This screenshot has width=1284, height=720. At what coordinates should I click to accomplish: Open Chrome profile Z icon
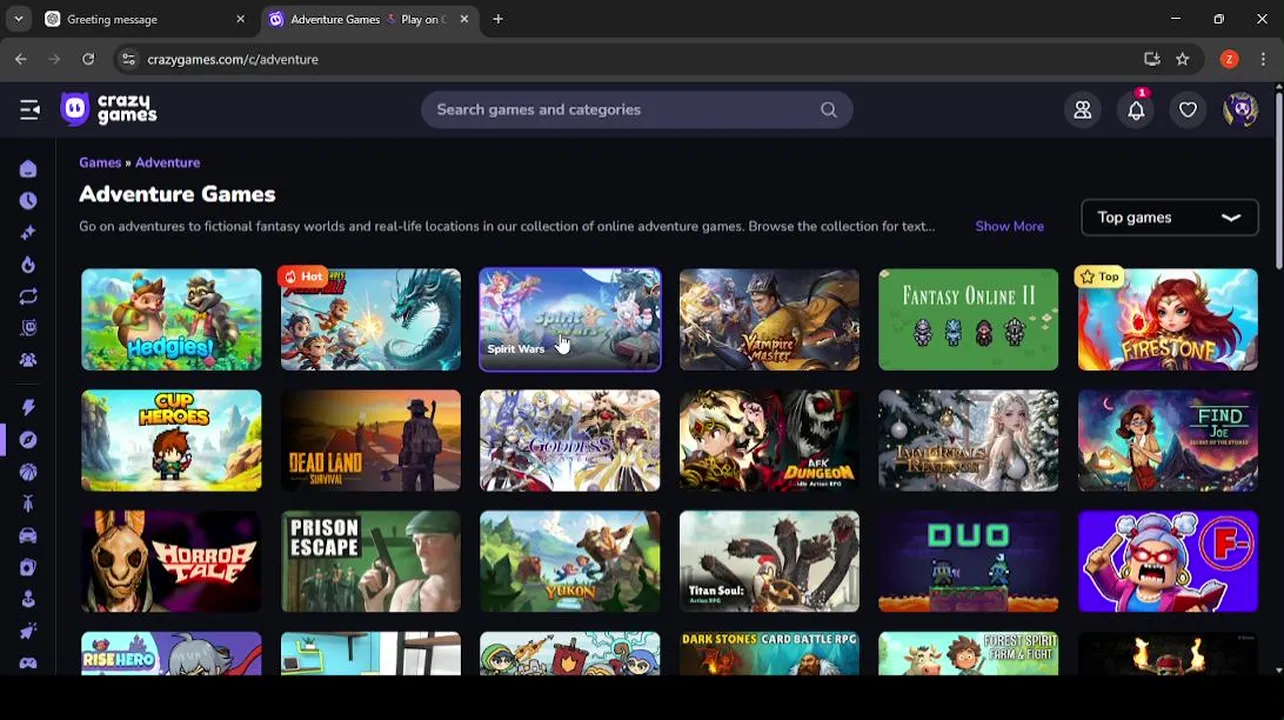click(x=1229, y=59)
